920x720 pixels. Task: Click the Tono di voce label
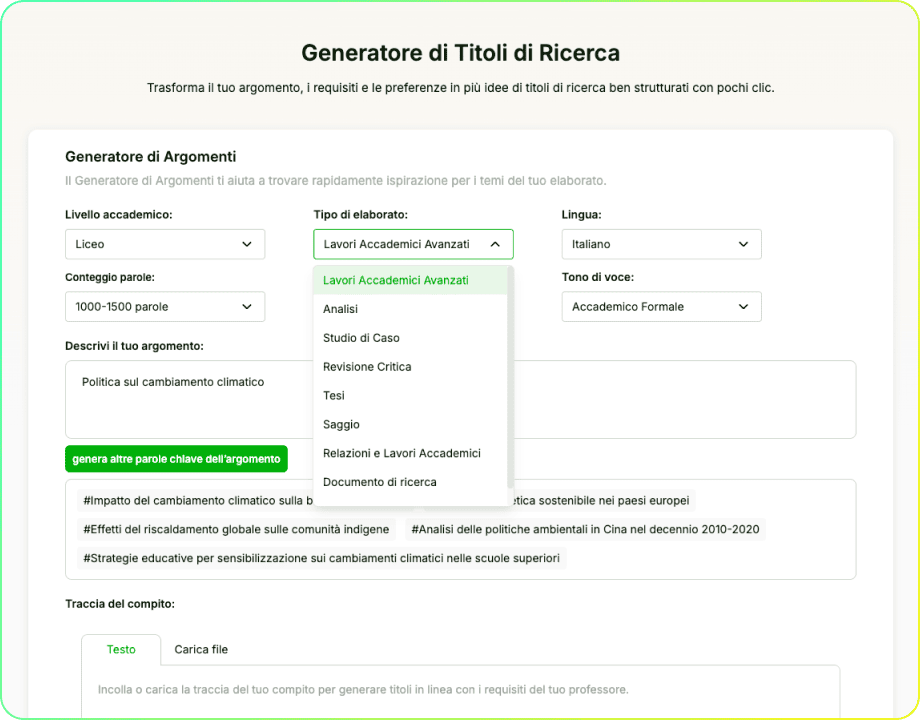(x=598, y=277)
